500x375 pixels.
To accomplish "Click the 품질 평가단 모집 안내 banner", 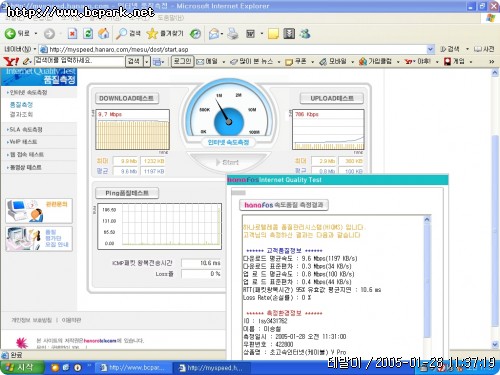I will coord(39,239).
